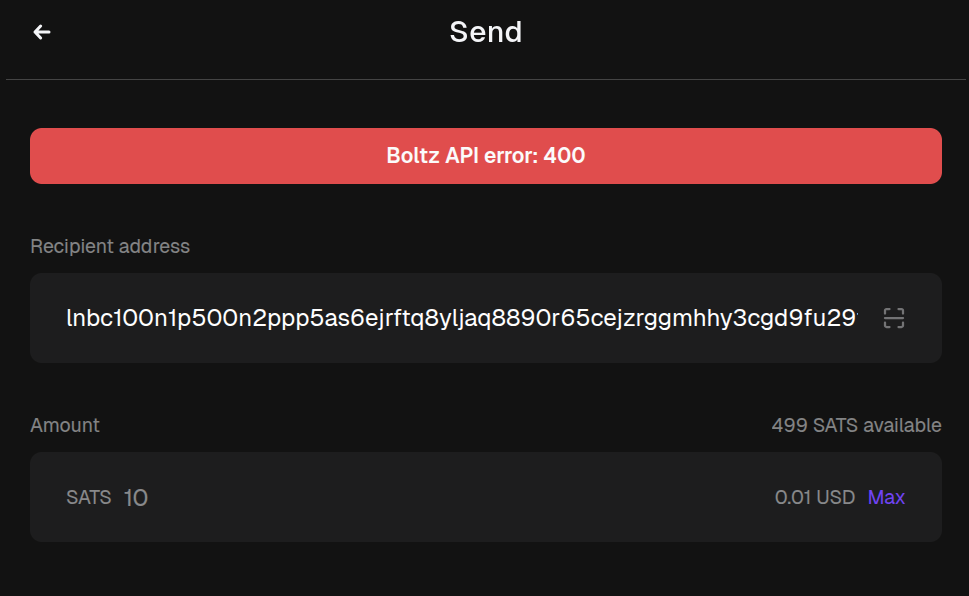Click the SATS unit label in the amount field
This screenshot has height=596, width=969.
(x=88, y=497)
